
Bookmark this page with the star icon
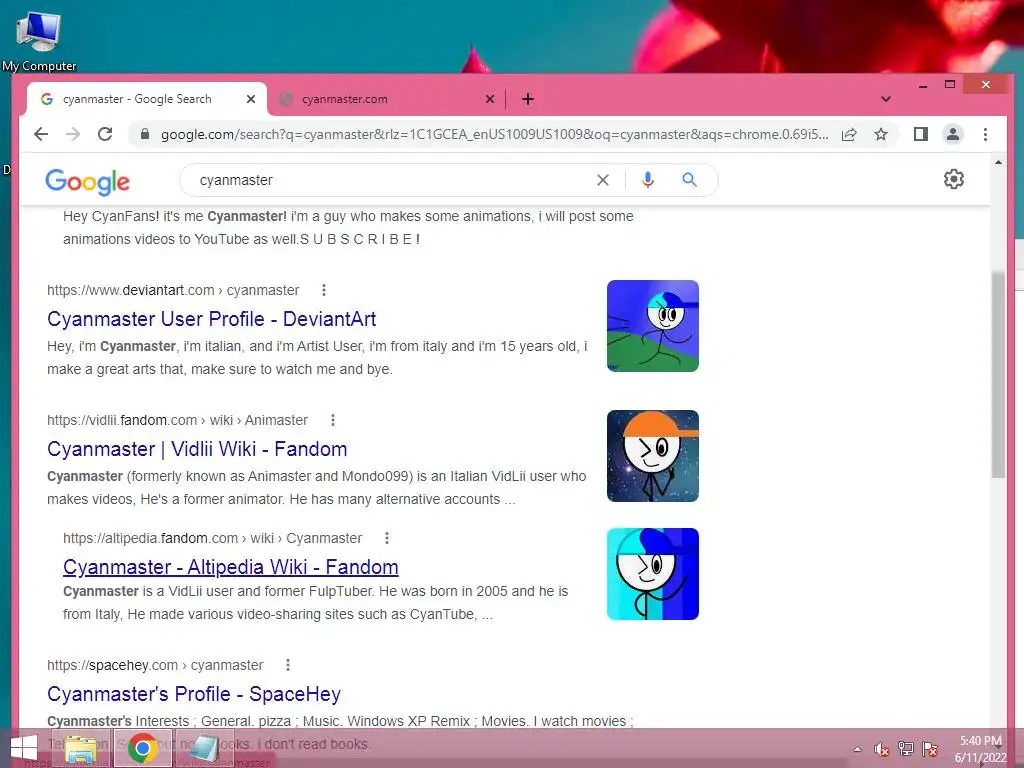pos(881,135)
